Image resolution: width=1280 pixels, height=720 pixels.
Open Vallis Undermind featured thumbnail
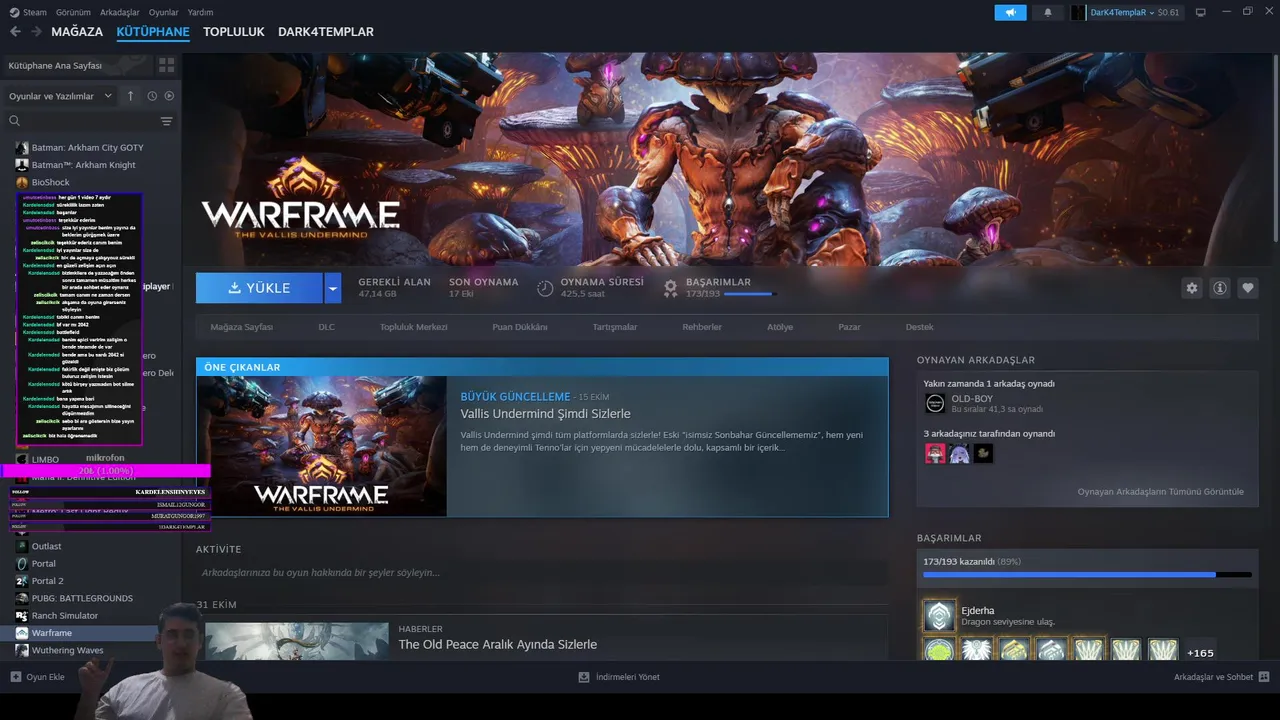pyautogui.click(x=322, y=446)
